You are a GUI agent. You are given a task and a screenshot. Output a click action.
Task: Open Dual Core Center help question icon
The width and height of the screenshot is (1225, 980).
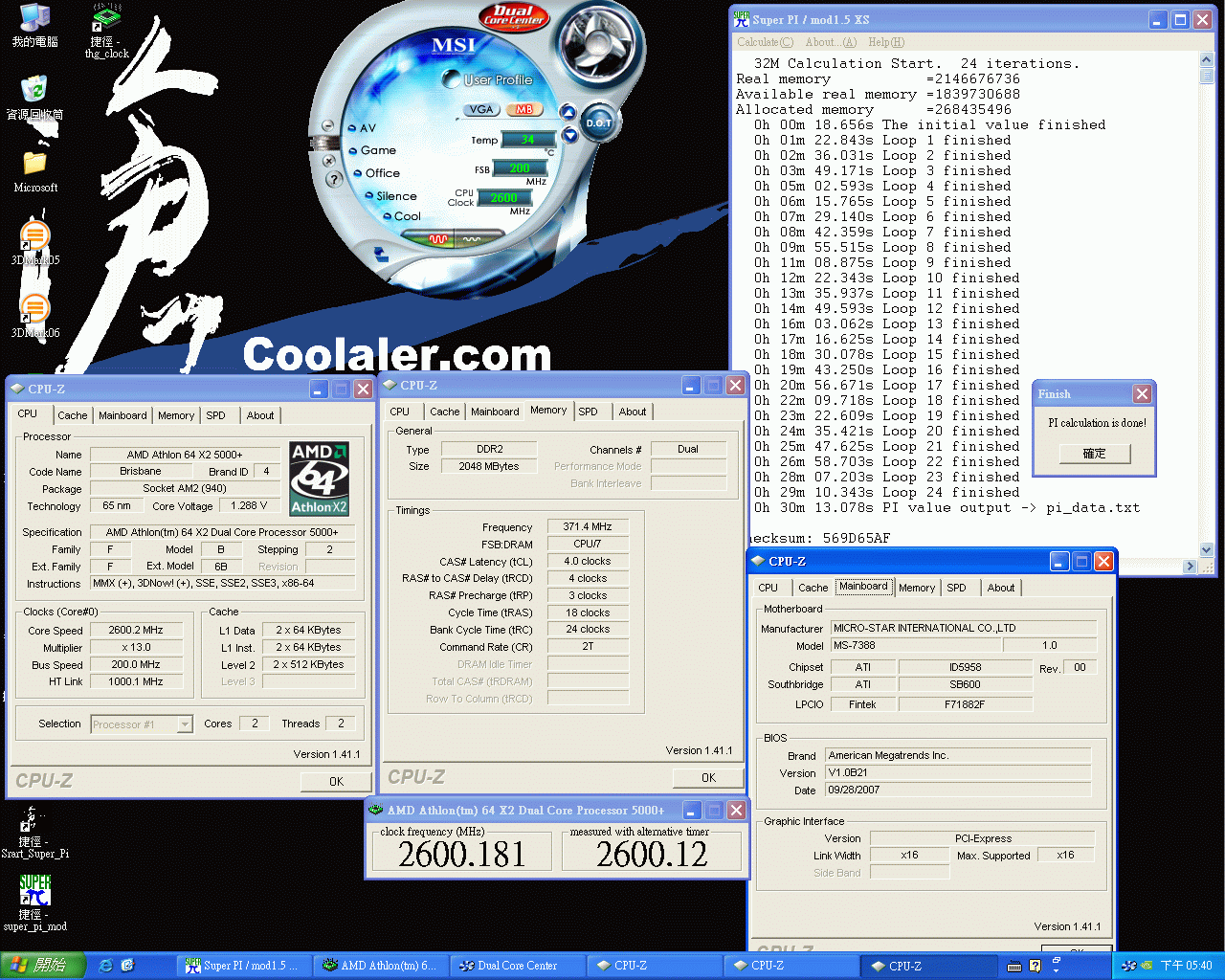pos(333,179)
